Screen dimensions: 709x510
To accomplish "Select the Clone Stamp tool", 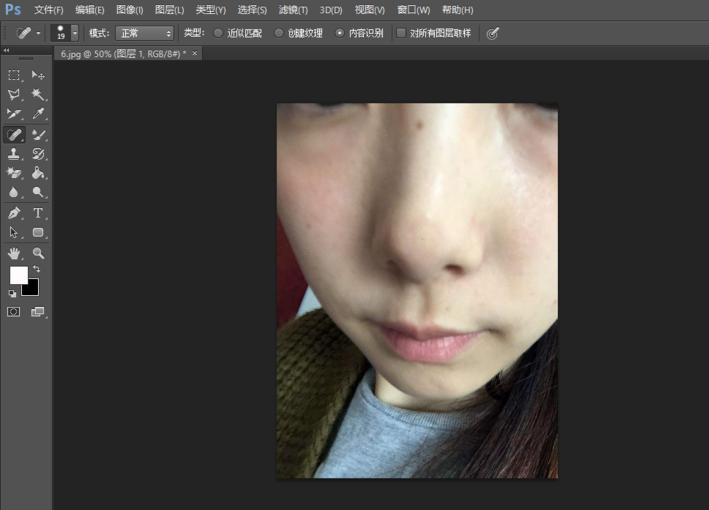I will pos(14,154).
